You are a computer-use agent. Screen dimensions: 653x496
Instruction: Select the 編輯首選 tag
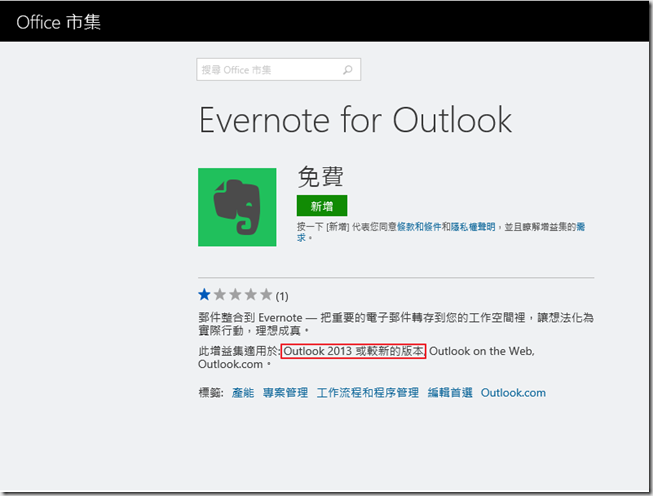449,393
